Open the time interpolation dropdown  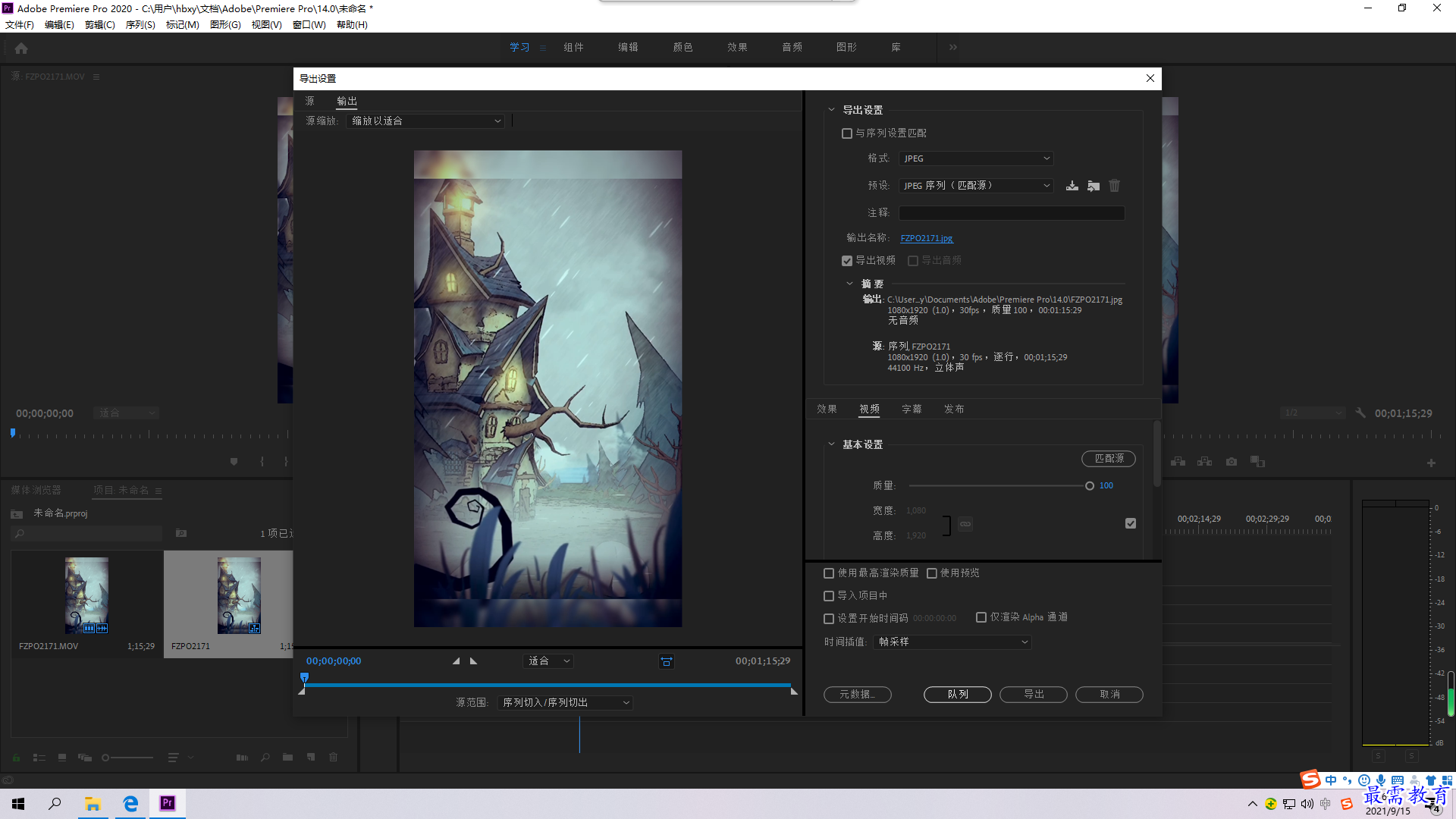point(952,642)
